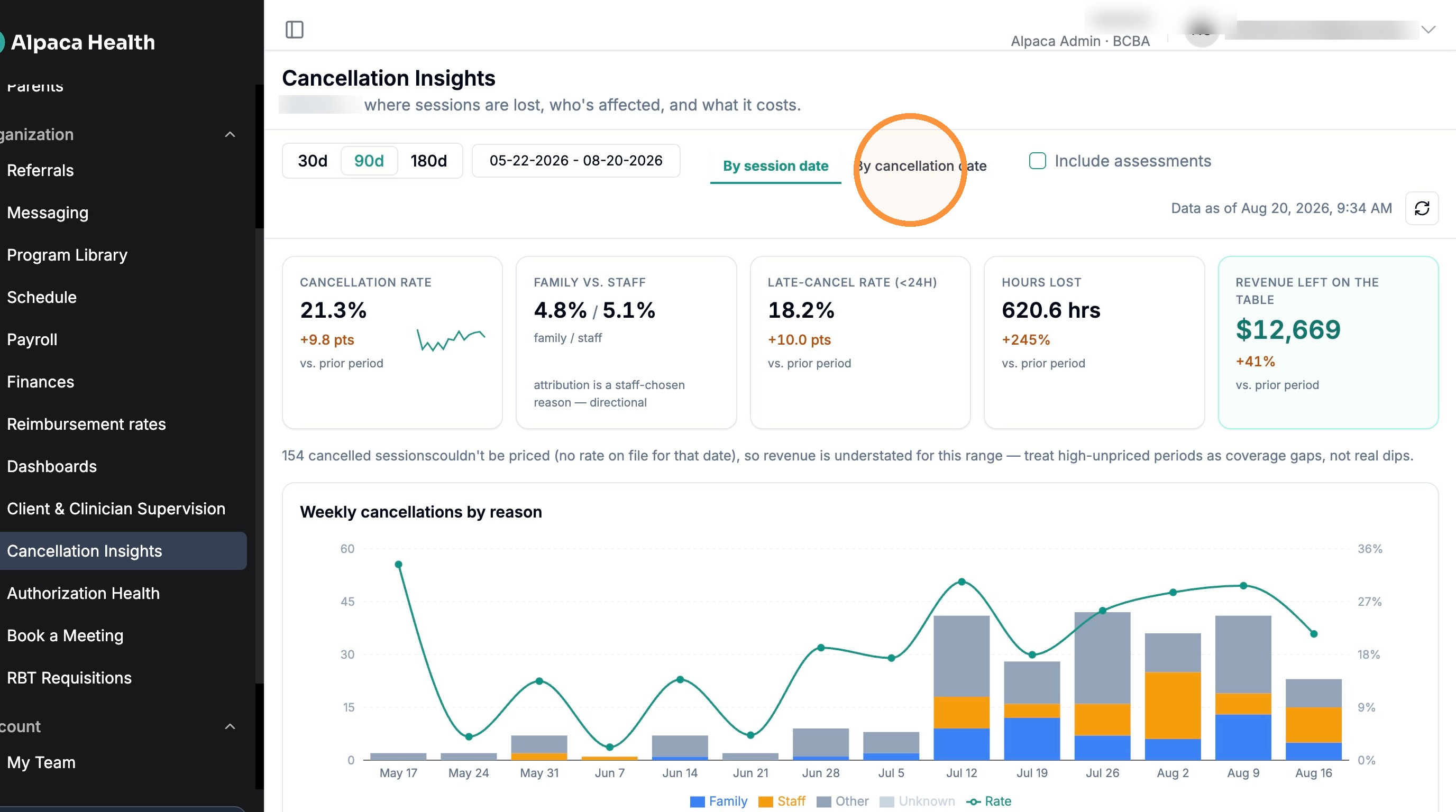The width and height of the screenshot is (1456, 812).
Task: Click the Jul 12 bar in chart
Action: 961,688
